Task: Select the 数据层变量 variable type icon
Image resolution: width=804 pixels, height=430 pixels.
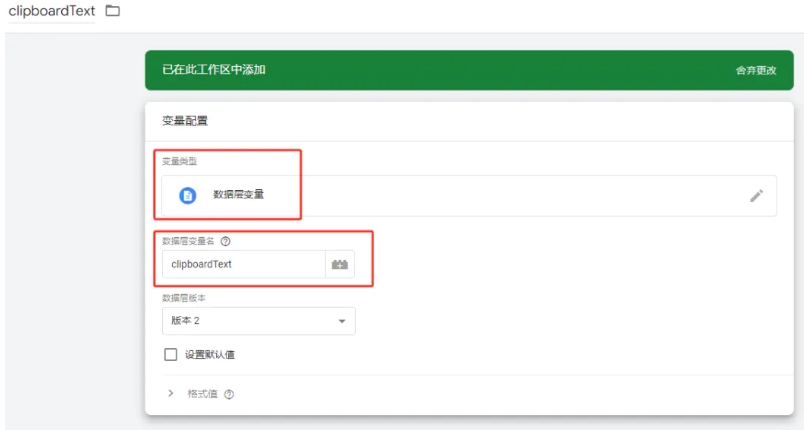Action: [188, 196]
